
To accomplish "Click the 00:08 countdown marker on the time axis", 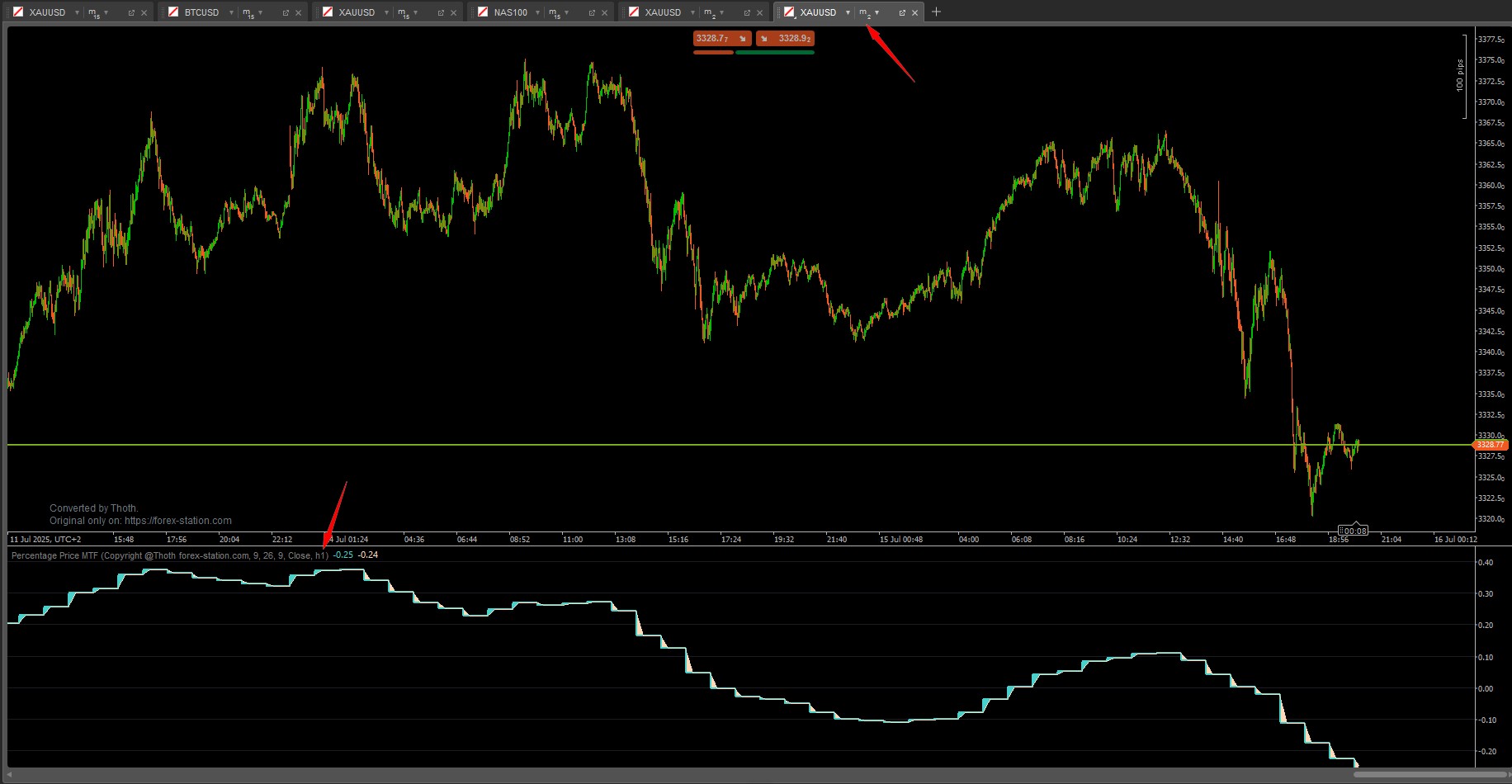I will click(x=1354, y=531).
